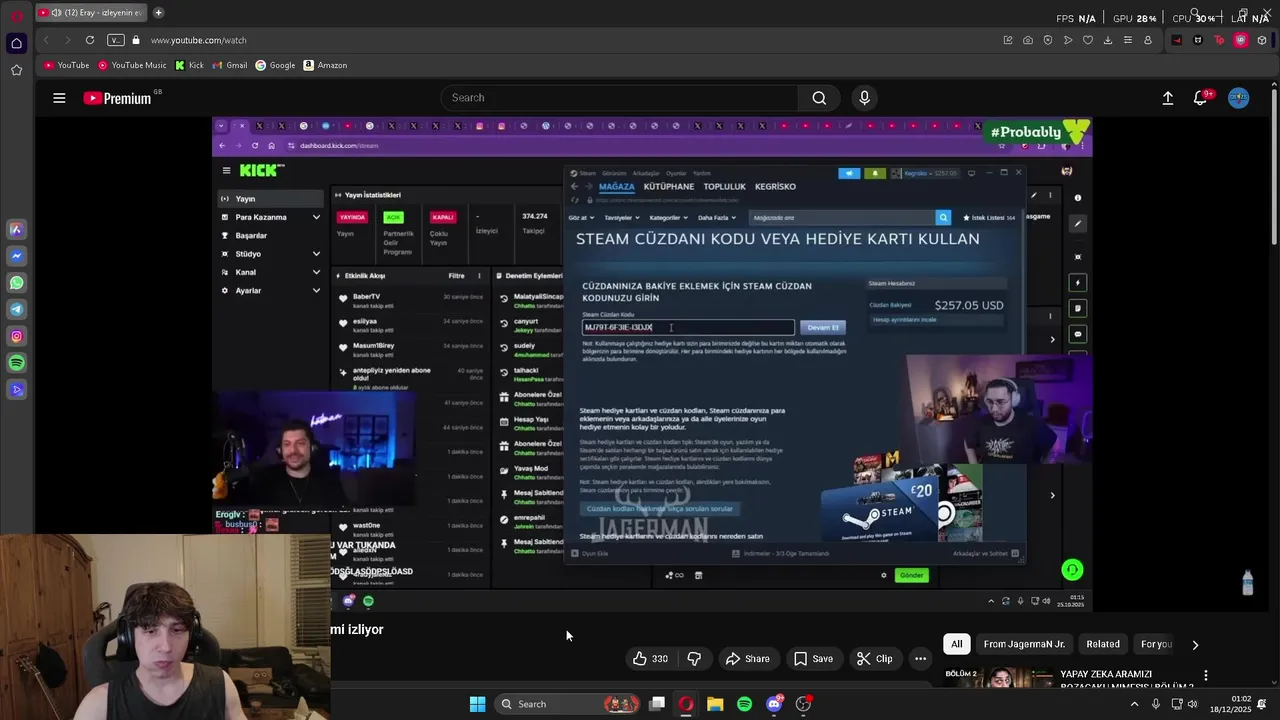The width and height of the screenshot is (1280, 720).
Task: Click the Gönder button in Kick chat
Action: point(912,575)
